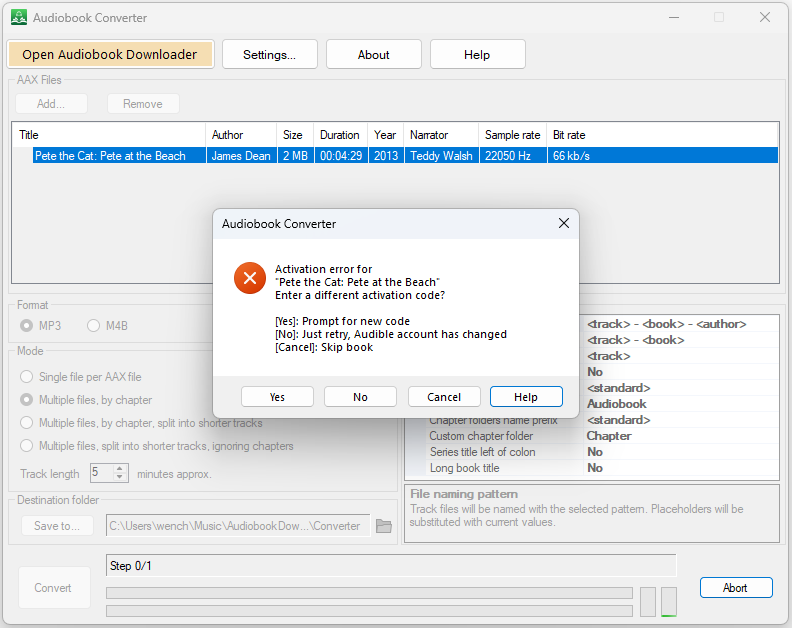Choose Single file per AAX file mode
792x628 pixels.
tap(28, 377)
